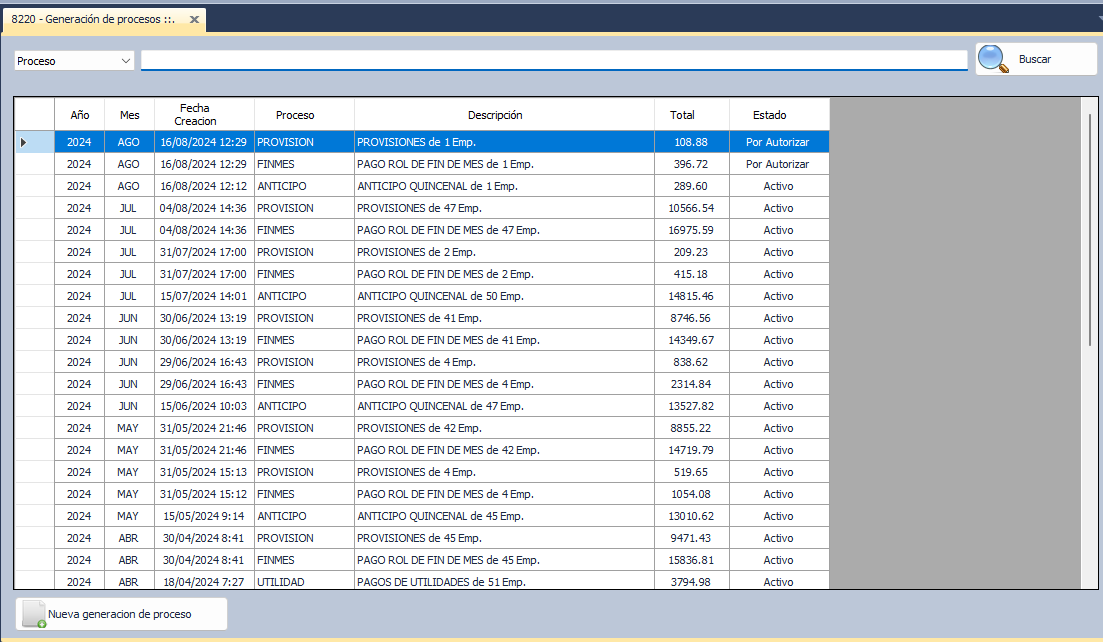The width and height of the screenshot is (1103, 642).
Task: Sort by the Año column header
Action: [x=79, y=115]
